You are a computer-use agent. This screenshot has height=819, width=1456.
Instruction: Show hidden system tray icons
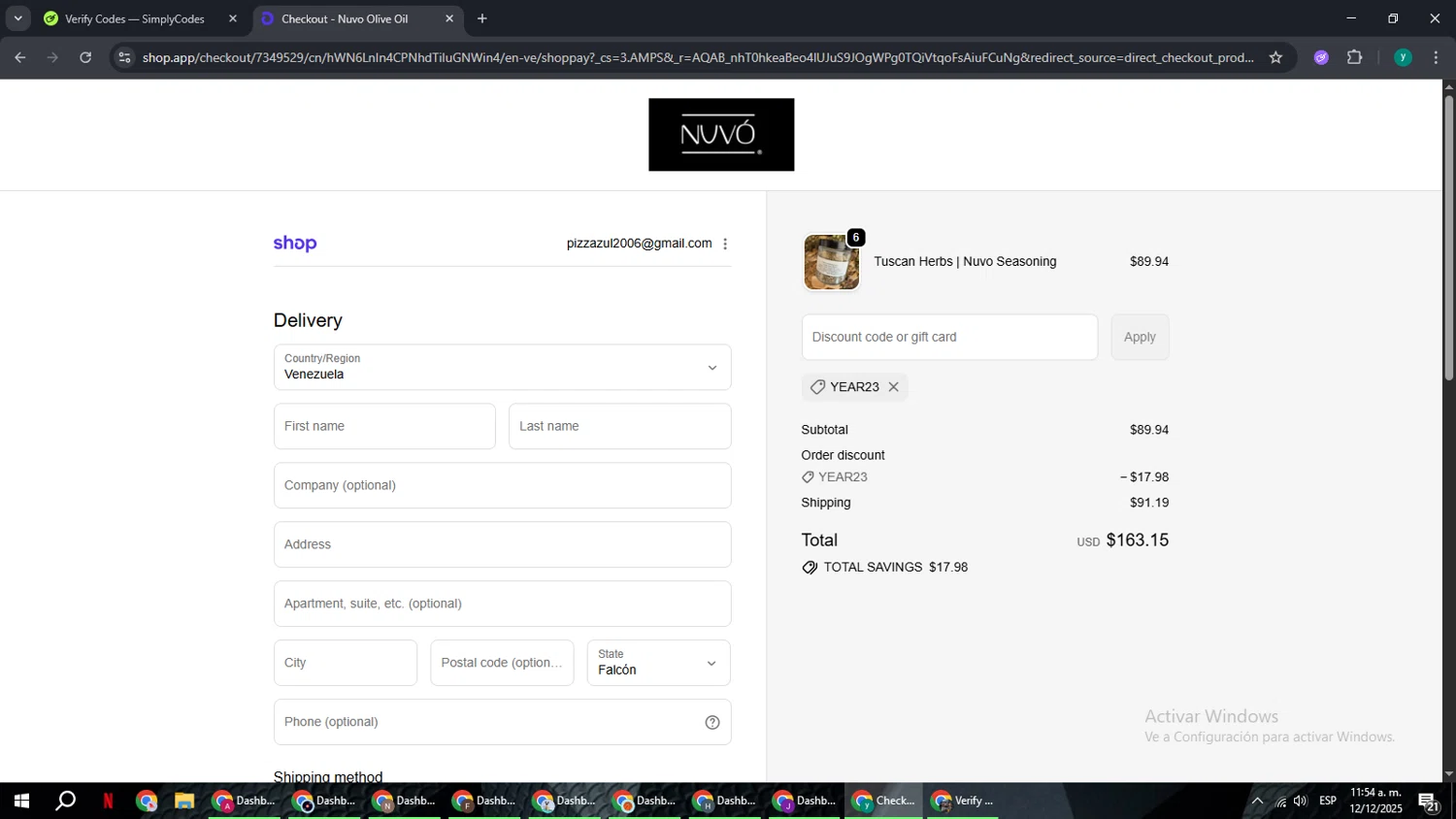(x=1257, y=801)
